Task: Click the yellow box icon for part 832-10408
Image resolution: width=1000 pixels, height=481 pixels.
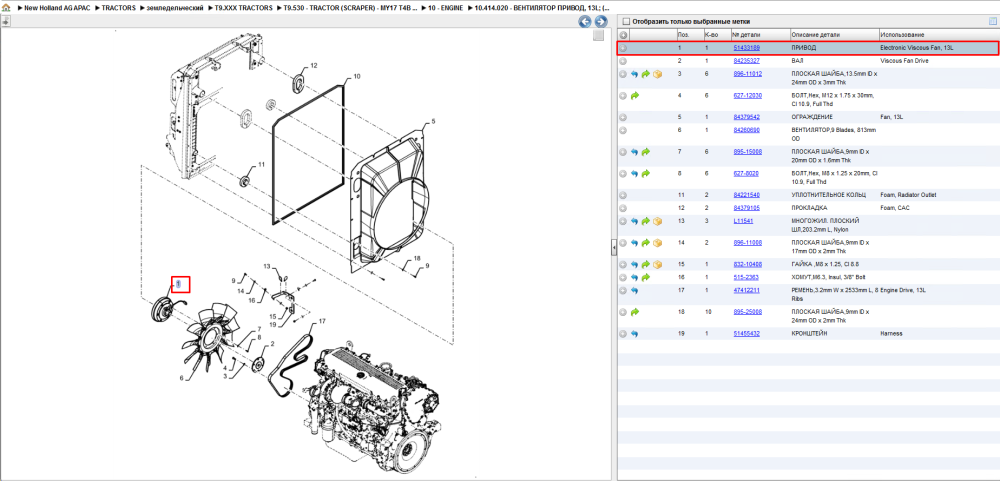Action: click(x=657, y=264)
